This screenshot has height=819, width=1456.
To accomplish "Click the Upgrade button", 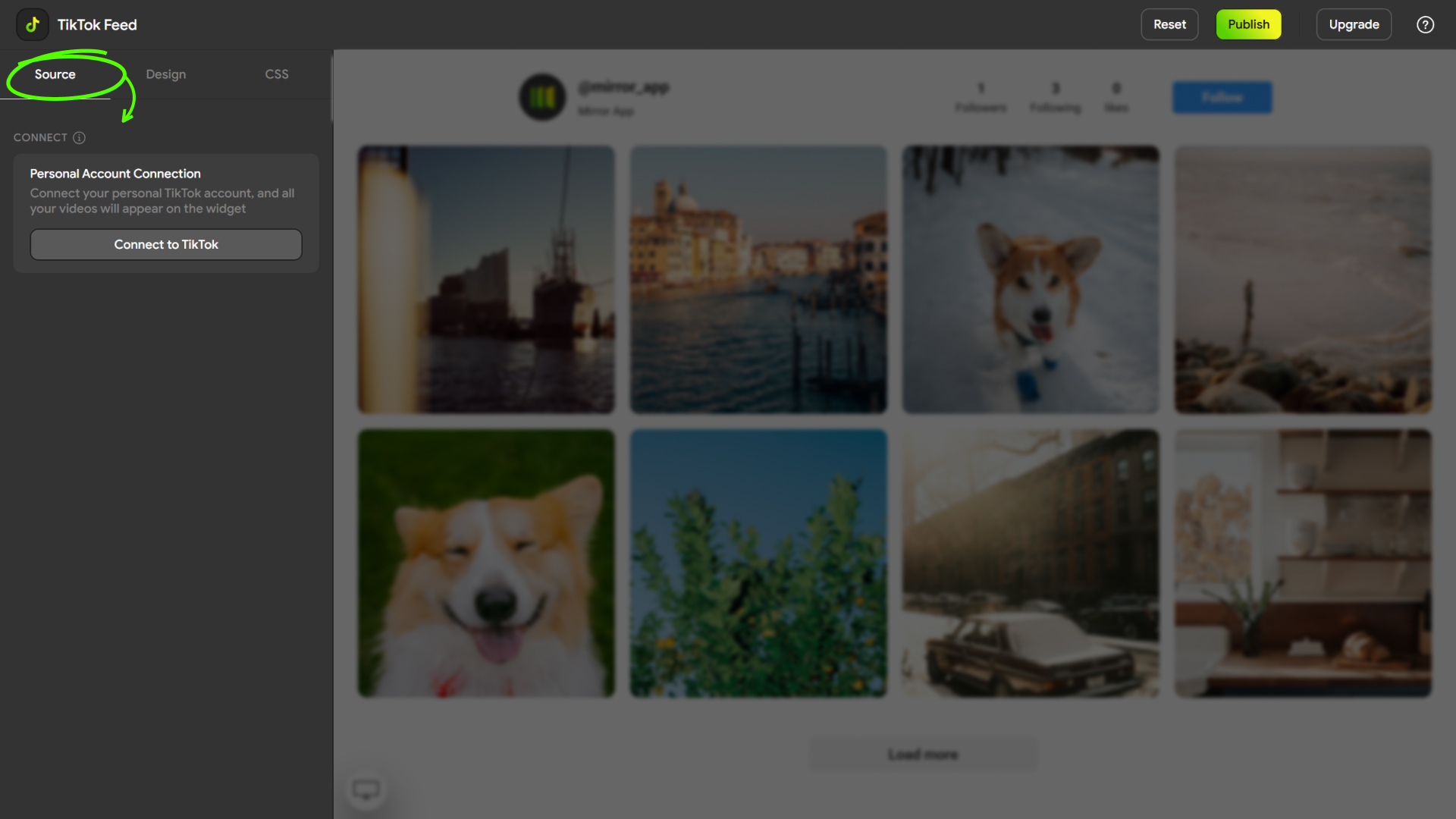I will click(x=1354, y=24).
